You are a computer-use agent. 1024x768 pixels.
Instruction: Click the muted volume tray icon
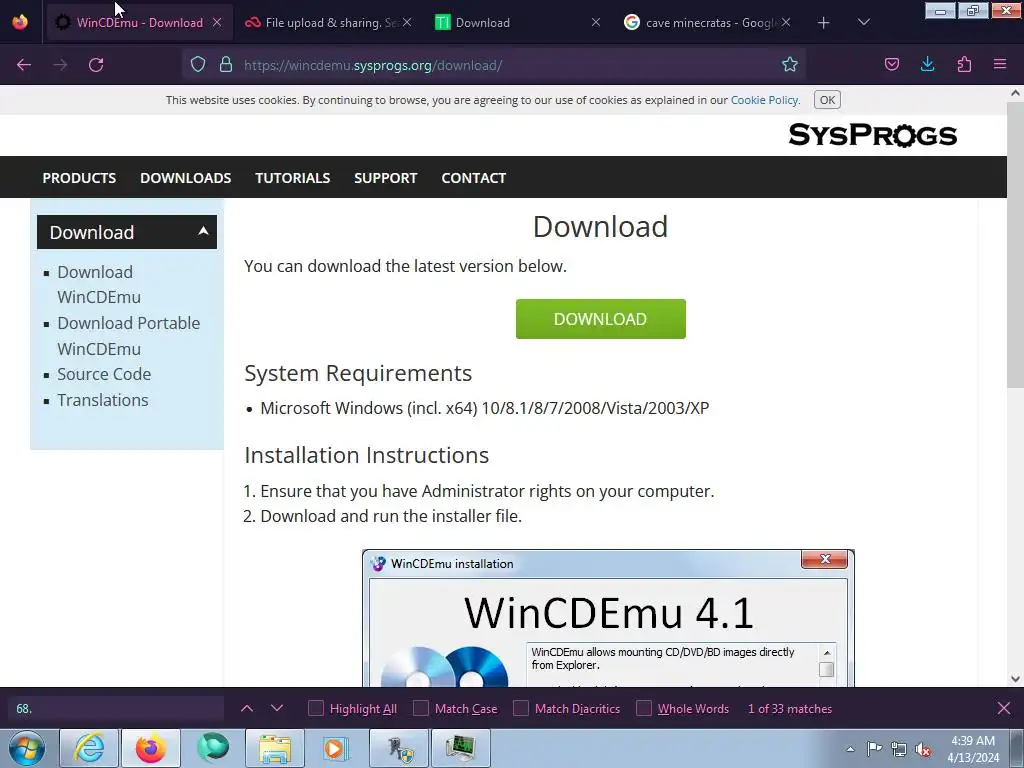point(923,749)
